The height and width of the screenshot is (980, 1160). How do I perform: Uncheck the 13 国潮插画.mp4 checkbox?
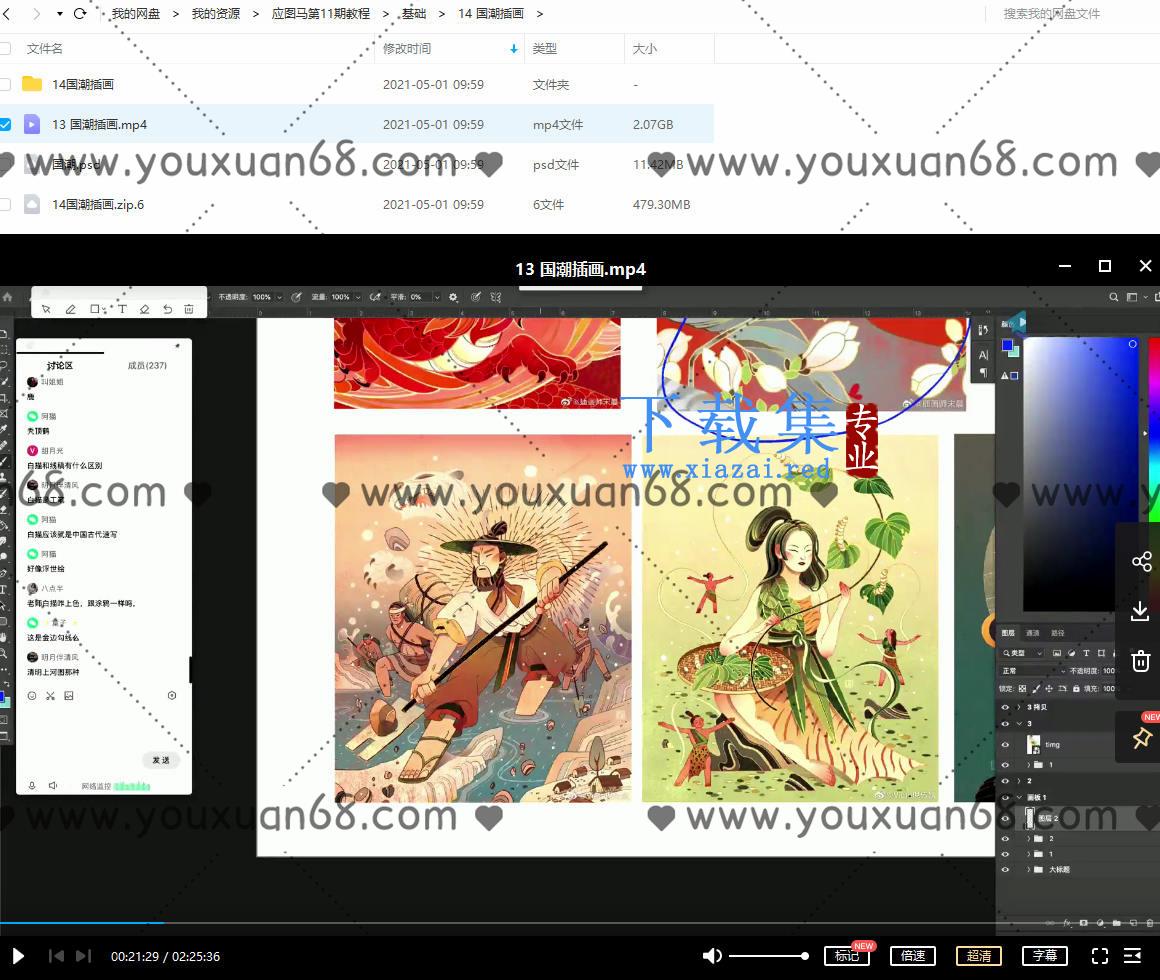coord(5,124)
